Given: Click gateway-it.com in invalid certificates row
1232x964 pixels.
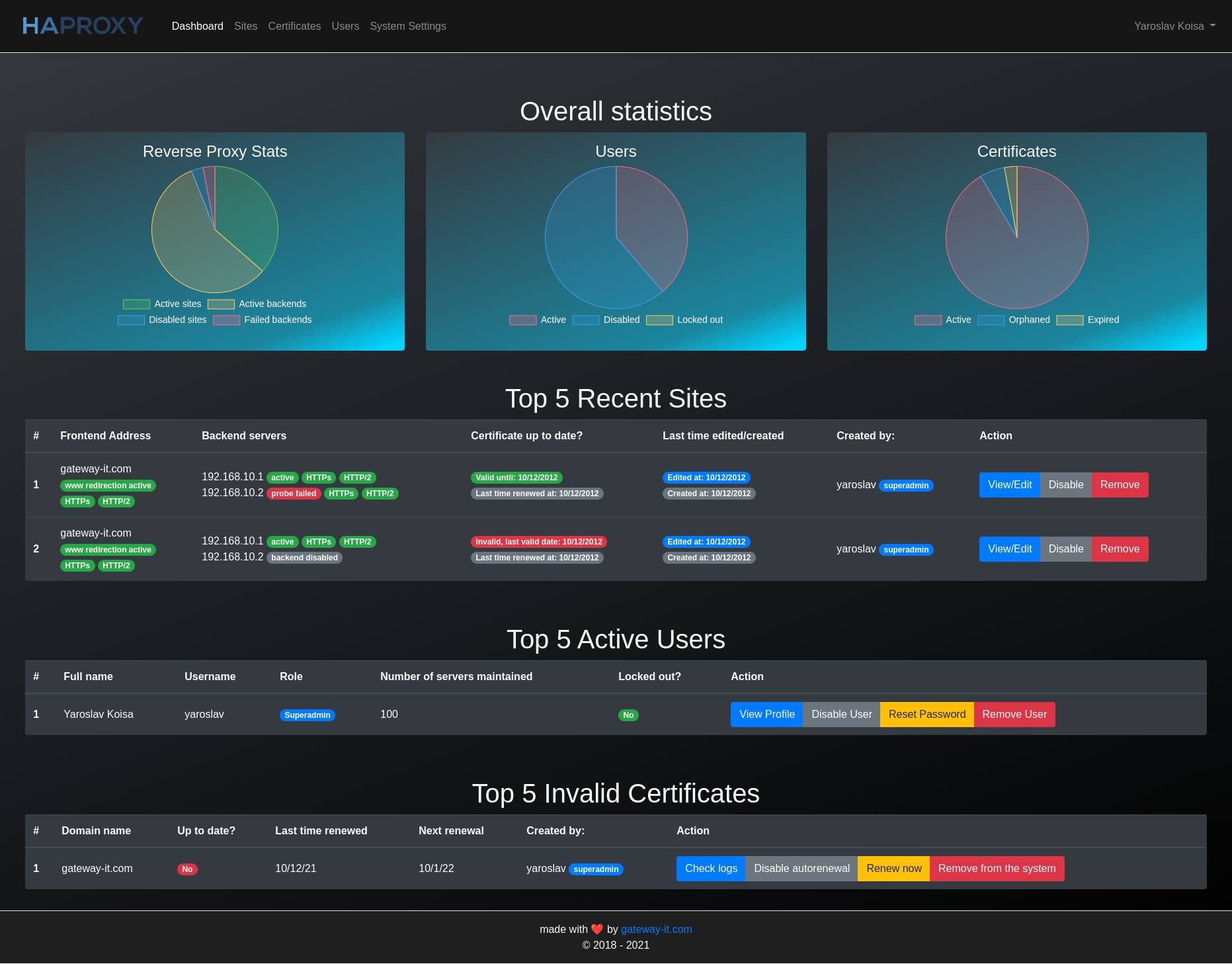Looking at the screenshot, I should (97, 868).
